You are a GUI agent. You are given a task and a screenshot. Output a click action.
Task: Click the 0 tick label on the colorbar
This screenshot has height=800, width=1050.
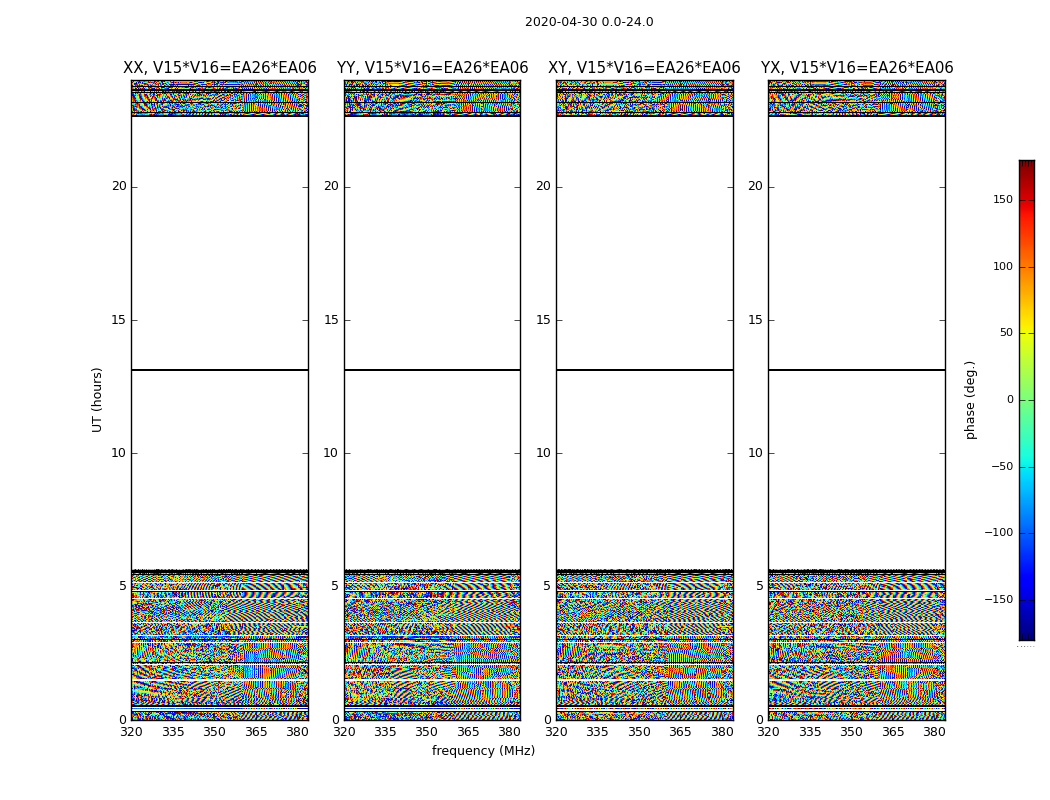[x=1009, y=400]
